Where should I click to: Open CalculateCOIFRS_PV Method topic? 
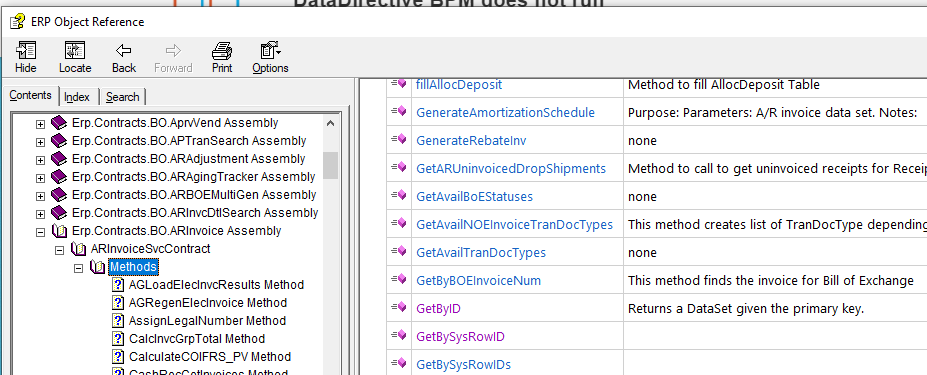coord(210,357)
